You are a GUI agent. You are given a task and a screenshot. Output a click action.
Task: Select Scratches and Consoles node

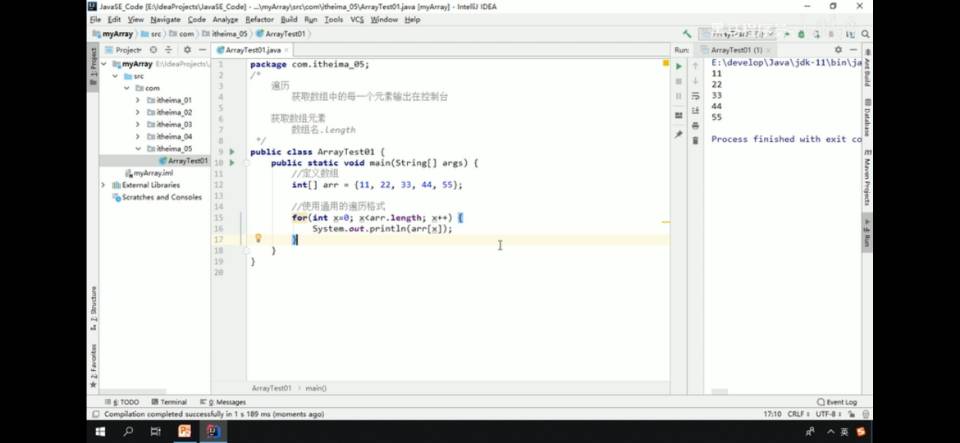(157, 197)
